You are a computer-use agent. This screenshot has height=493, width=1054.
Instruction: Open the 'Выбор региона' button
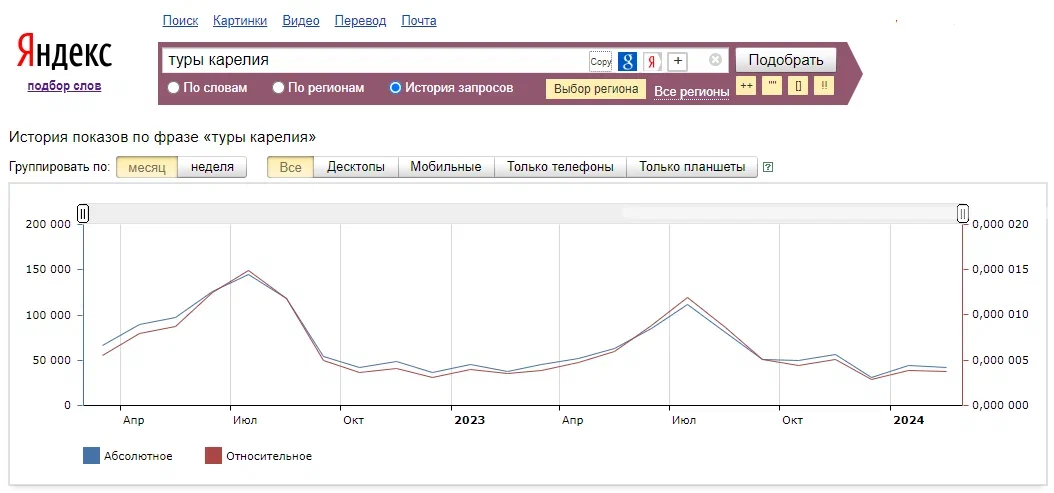(x=596, y=89)
